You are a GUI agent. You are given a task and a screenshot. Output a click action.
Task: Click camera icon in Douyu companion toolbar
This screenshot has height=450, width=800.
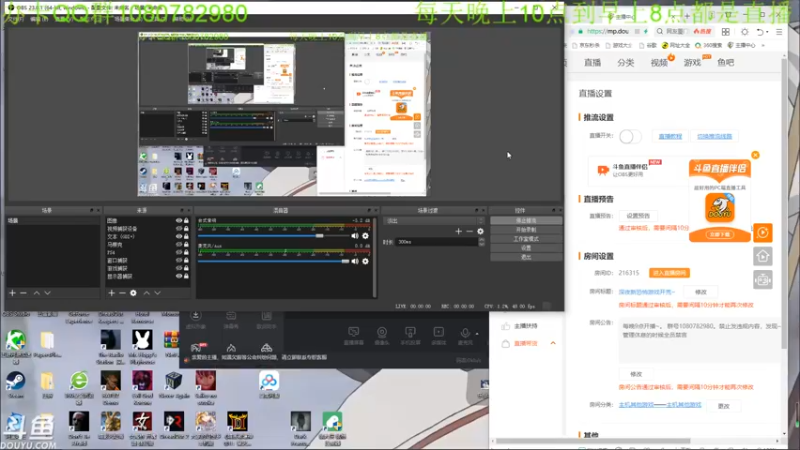tap(382, 333)
